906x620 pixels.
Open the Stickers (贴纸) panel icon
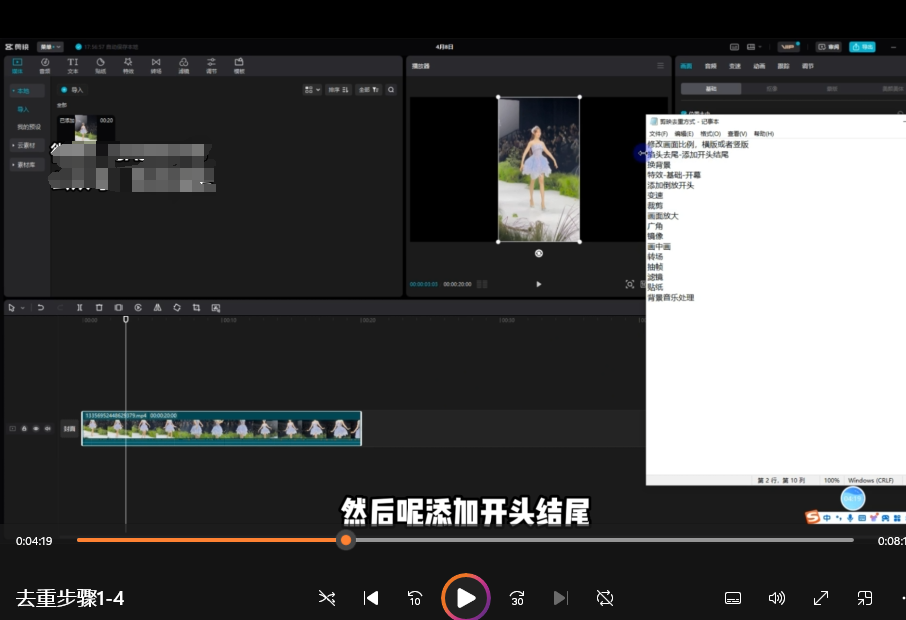[x=100, y=66]
